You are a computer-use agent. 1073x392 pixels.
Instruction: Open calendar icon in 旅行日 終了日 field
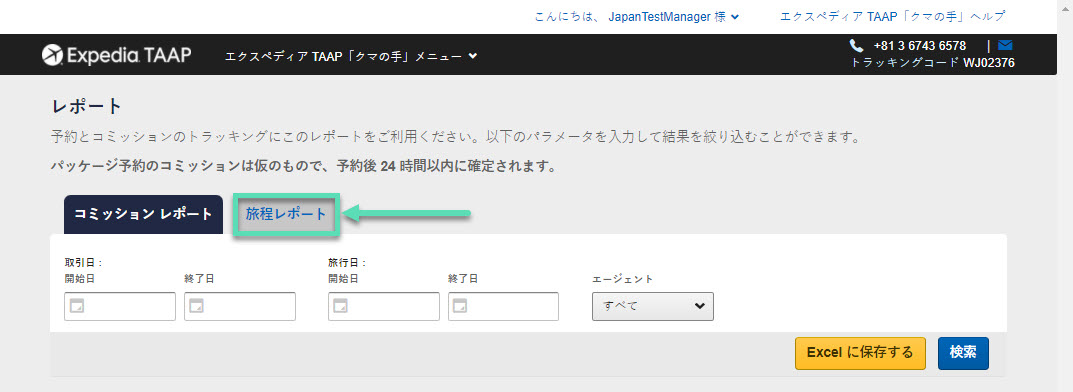pyautogui.click(x=460, y=306)
